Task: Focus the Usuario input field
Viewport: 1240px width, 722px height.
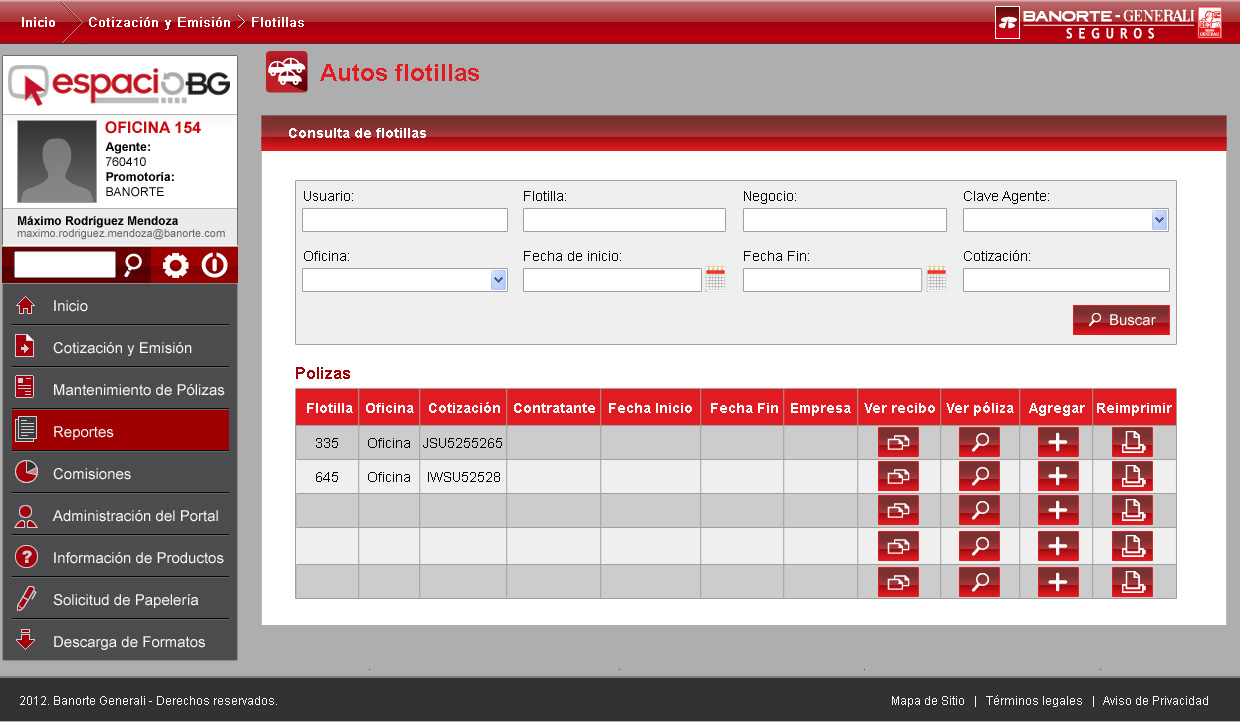Action: click(x=405, y=220)
